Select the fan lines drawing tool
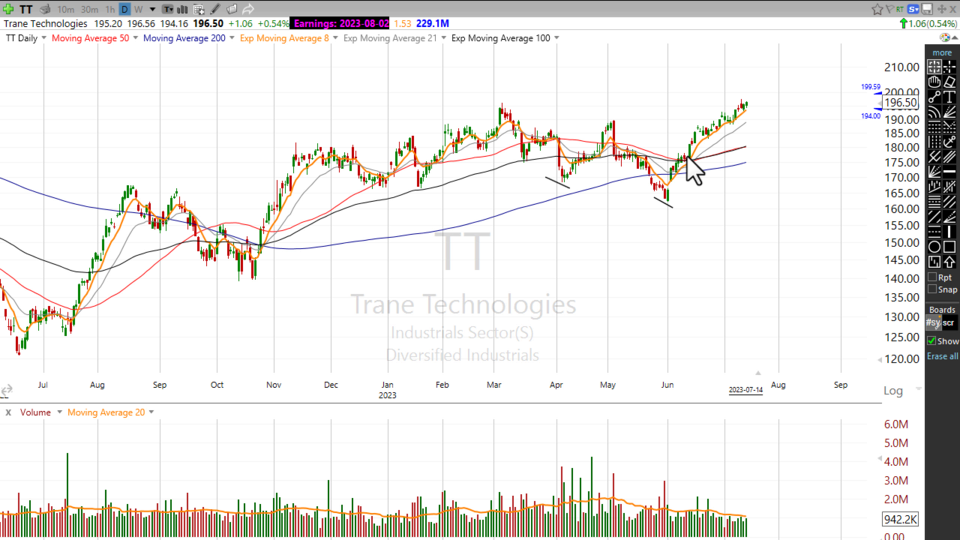 (949, 112)
